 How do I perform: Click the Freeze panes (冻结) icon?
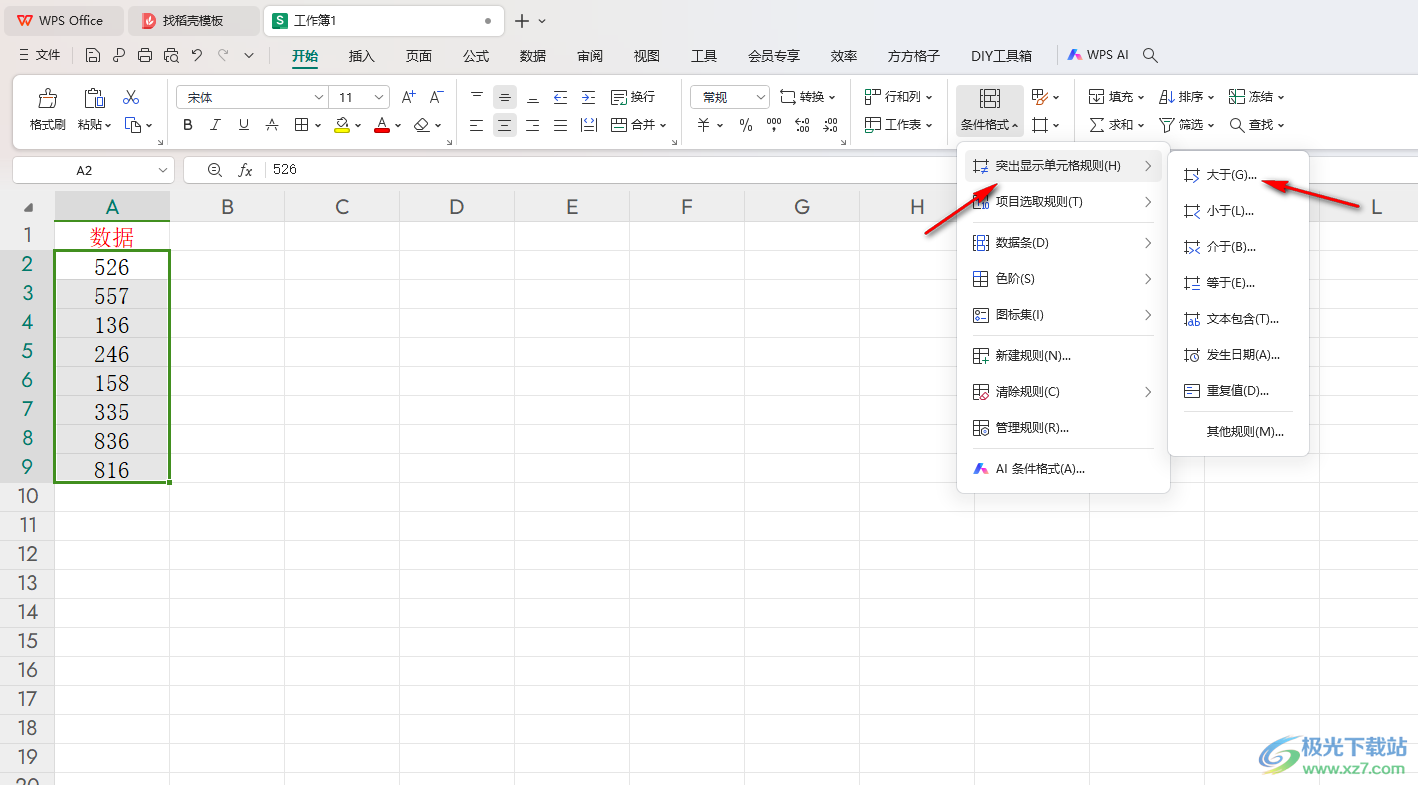1237,97
